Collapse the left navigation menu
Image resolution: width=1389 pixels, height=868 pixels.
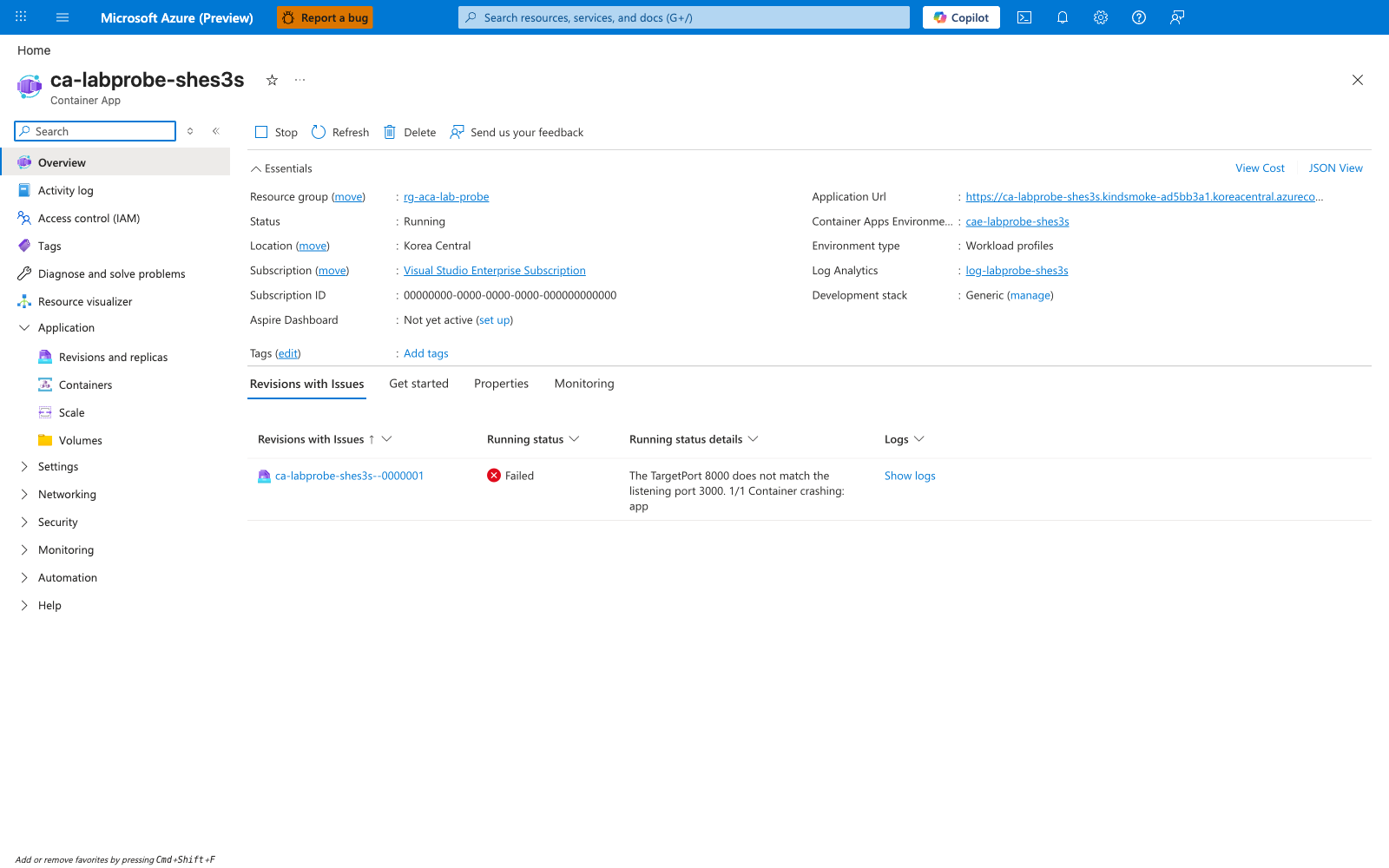pos(216,131)
